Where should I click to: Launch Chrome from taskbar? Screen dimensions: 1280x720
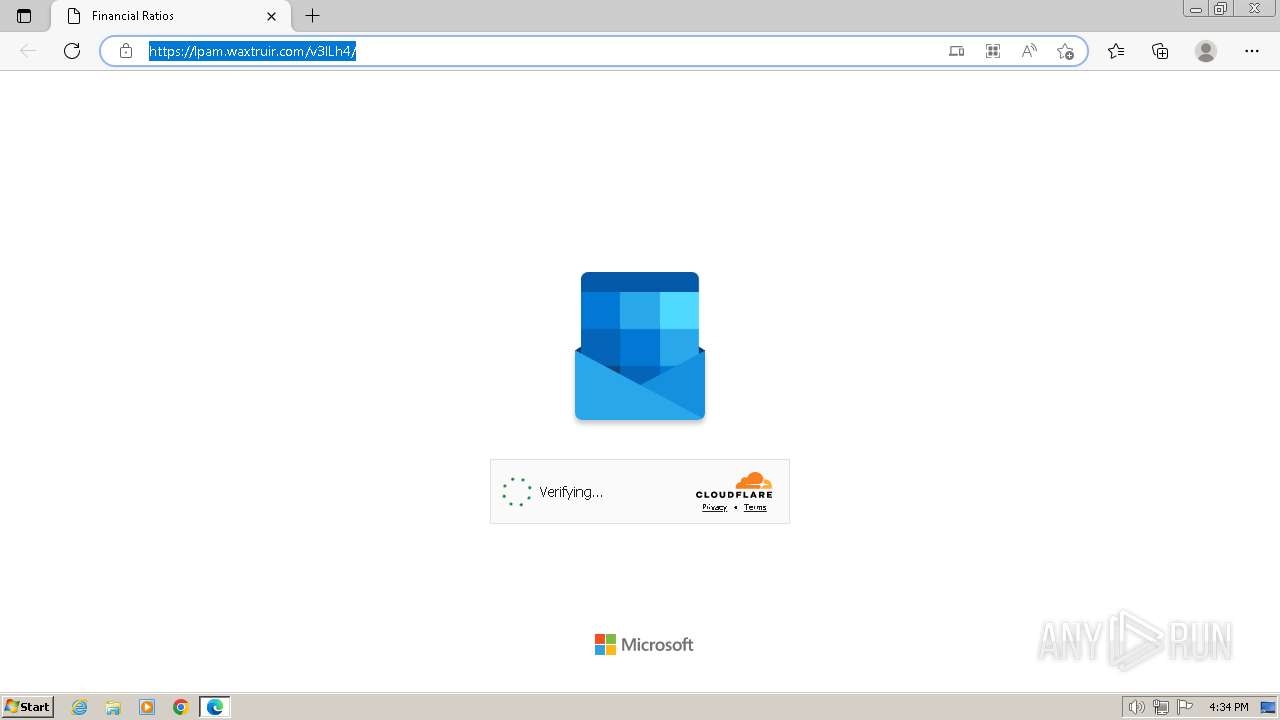(x=181, y=707)
